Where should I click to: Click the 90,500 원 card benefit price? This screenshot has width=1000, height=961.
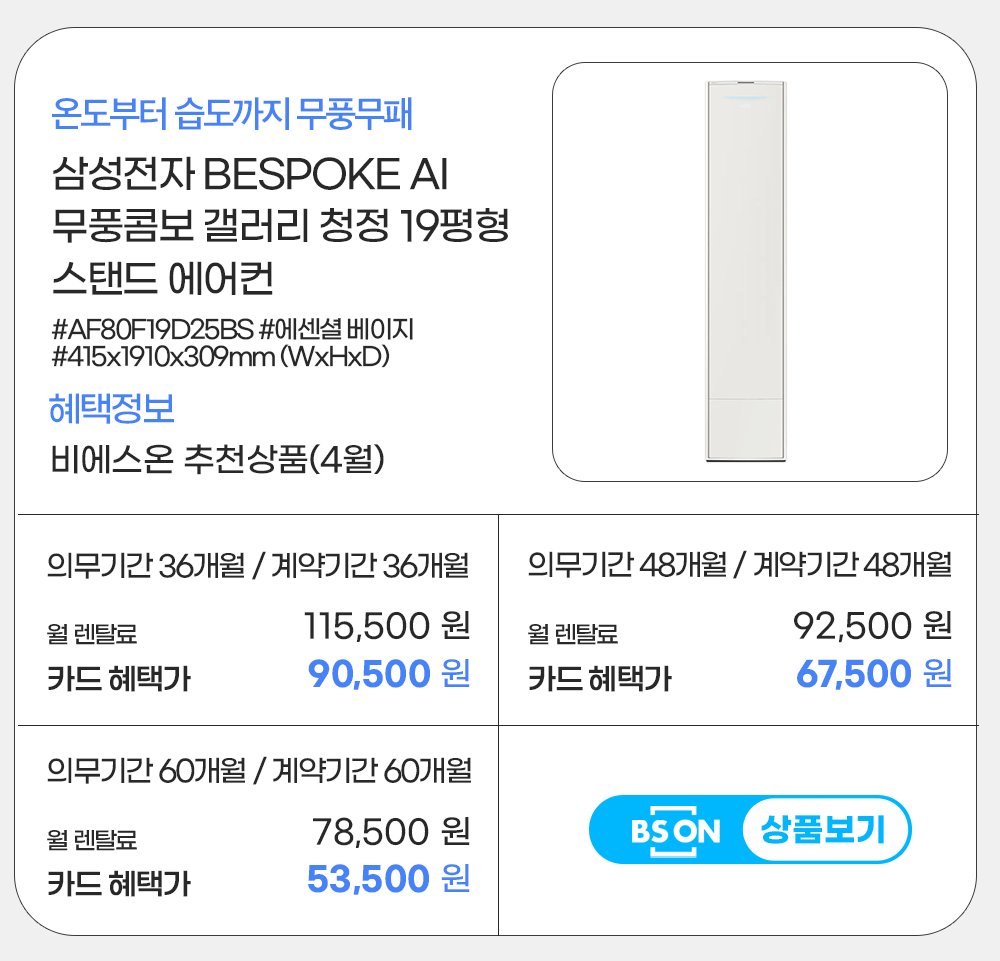(x=389, y=674)
